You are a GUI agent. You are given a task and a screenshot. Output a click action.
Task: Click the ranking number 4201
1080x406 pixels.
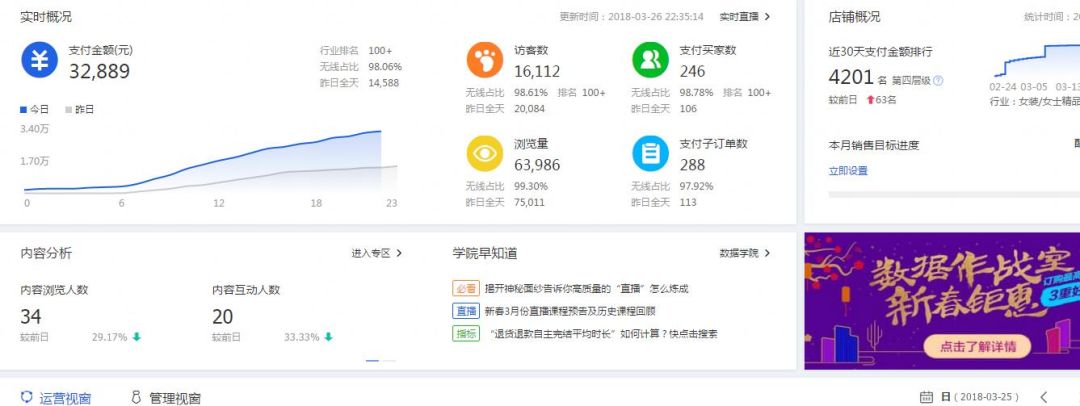point(851,77)
